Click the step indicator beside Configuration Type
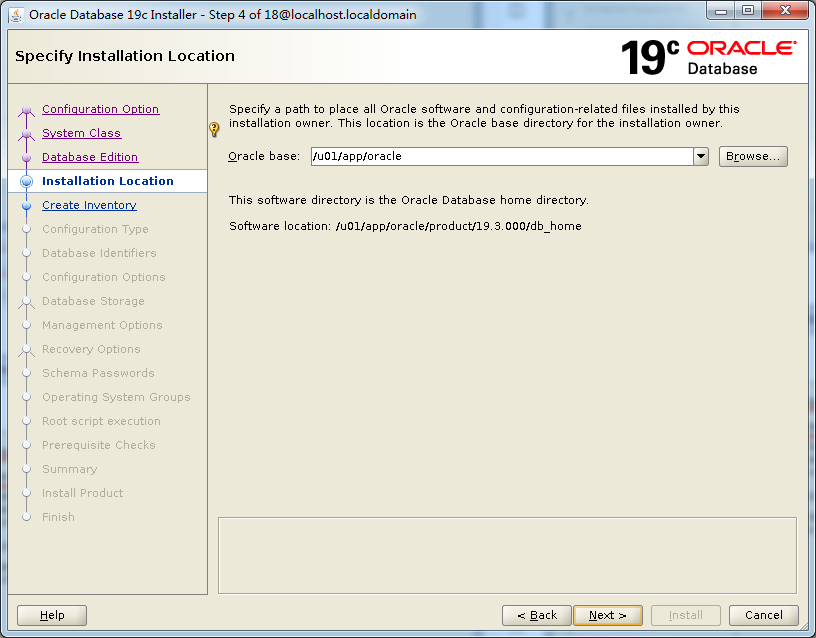Screen dimensions: 816x638 [x=27, y=229]
